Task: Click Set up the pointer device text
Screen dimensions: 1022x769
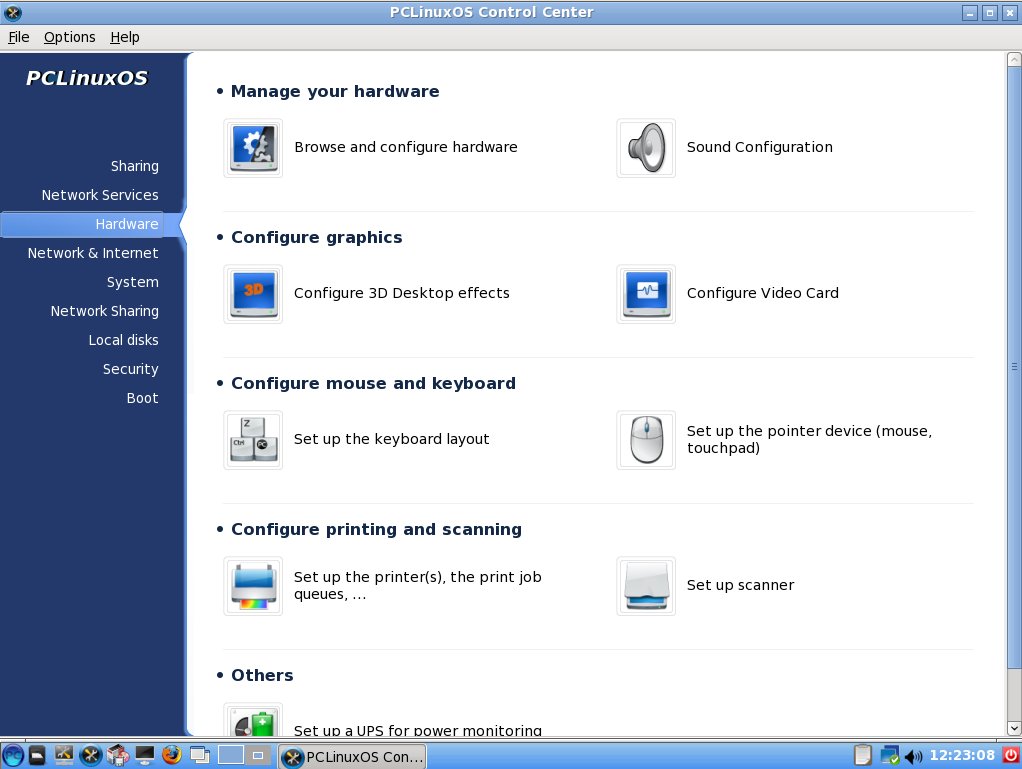Action: click(x=809, y=439)
